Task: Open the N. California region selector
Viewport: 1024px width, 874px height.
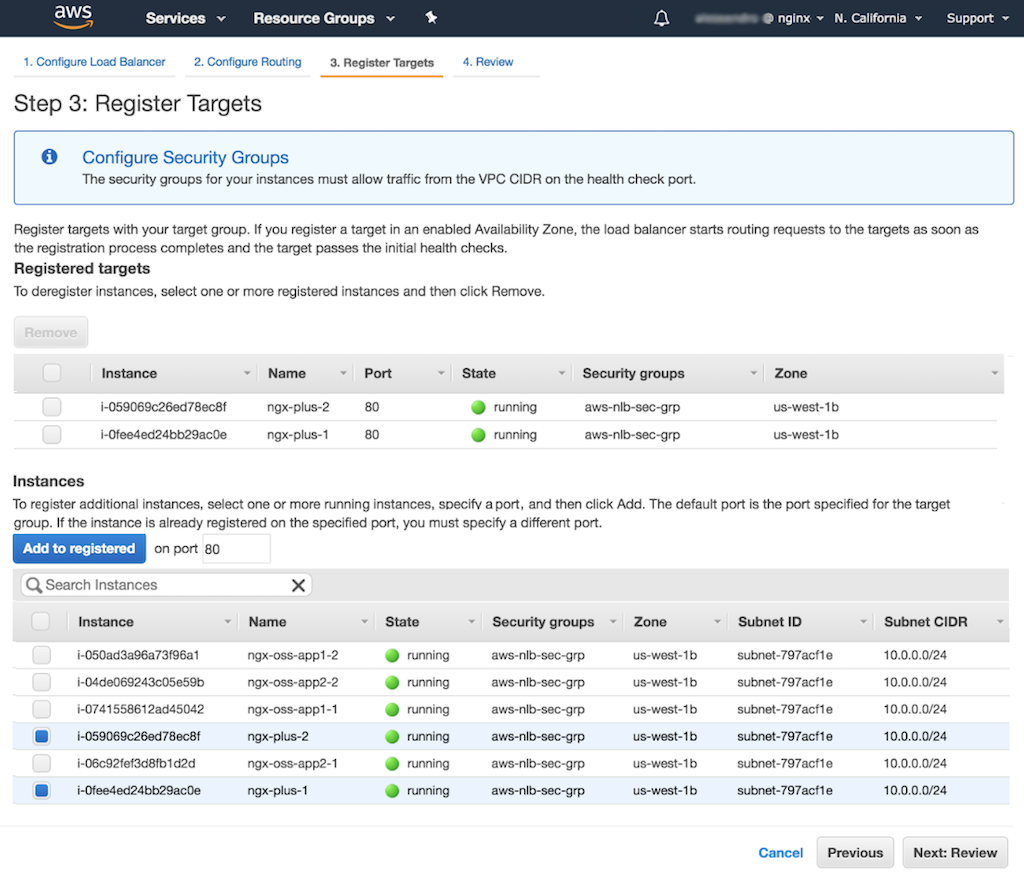Action: [878, 18]
